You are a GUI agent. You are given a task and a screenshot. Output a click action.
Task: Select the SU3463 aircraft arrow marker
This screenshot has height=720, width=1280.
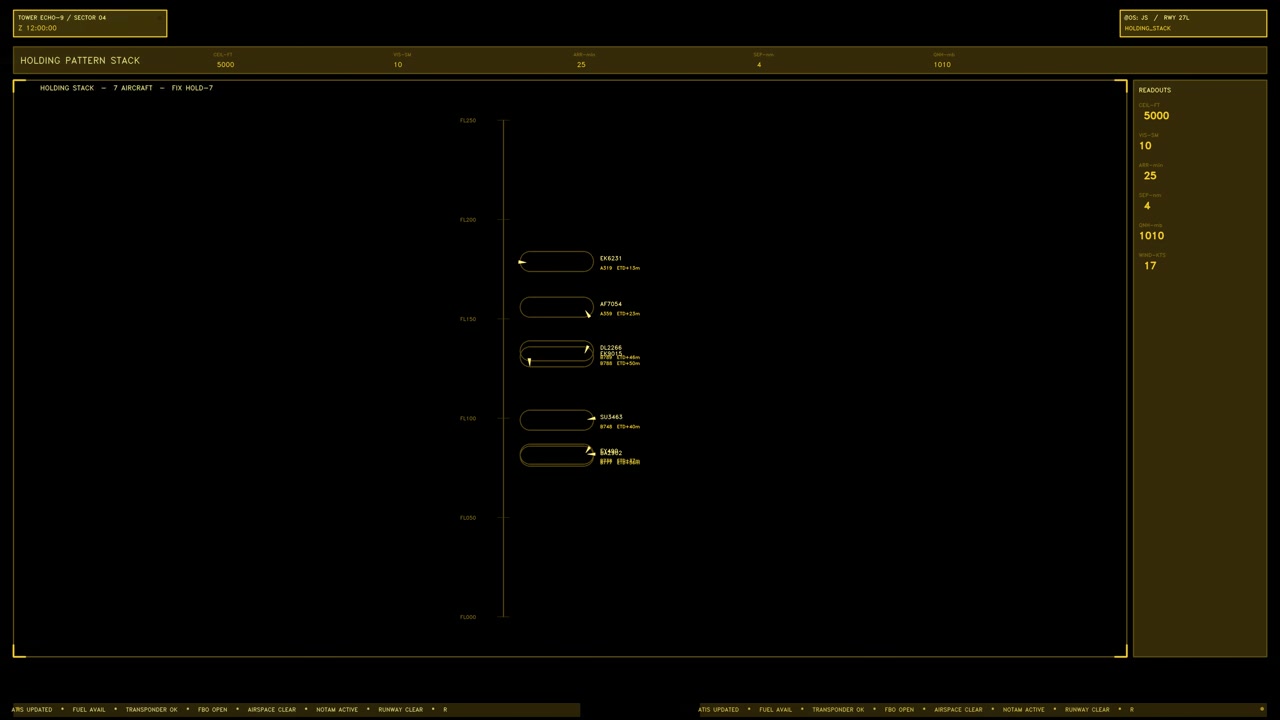[592, 418]
